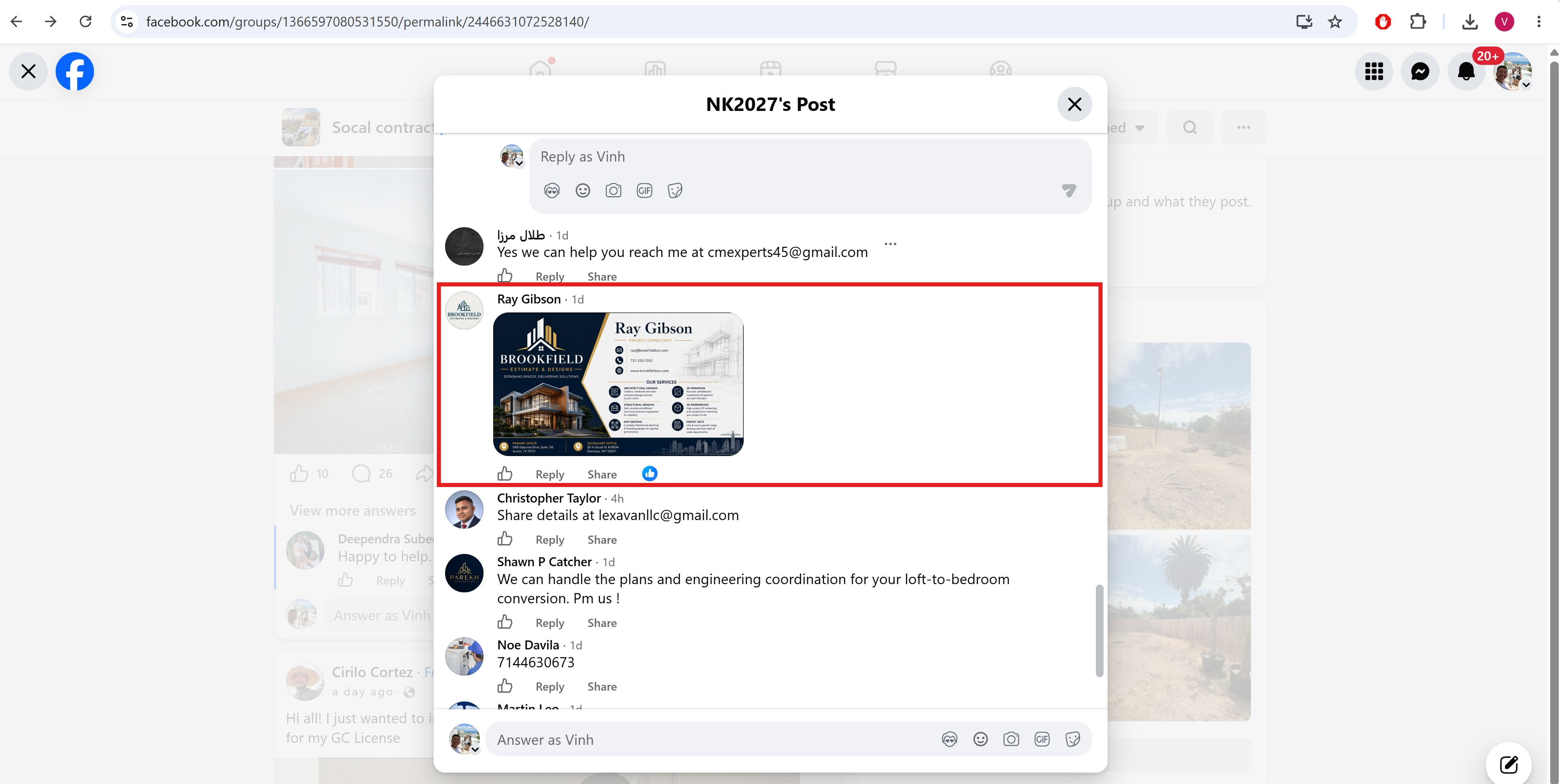The image size is (1560, 784).
Task: Switch reply identity via avatar chevron
Action: pos(519,163)
